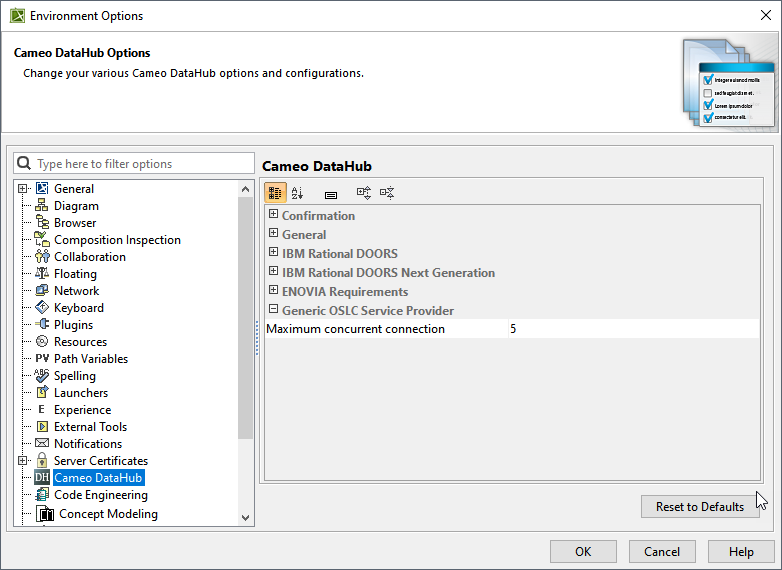
Task: Click the Spelling ABC icon
Action: 42,376
